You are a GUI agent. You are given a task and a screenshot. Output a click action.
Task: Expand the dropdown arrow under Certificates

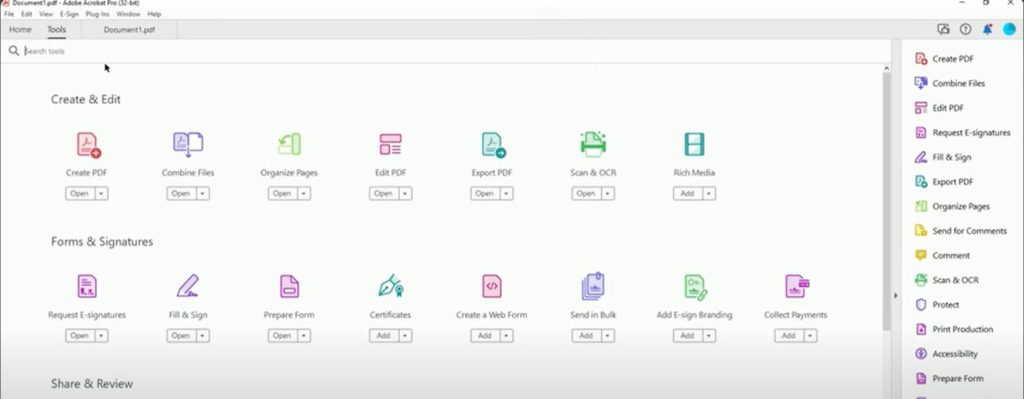[406, 336]
